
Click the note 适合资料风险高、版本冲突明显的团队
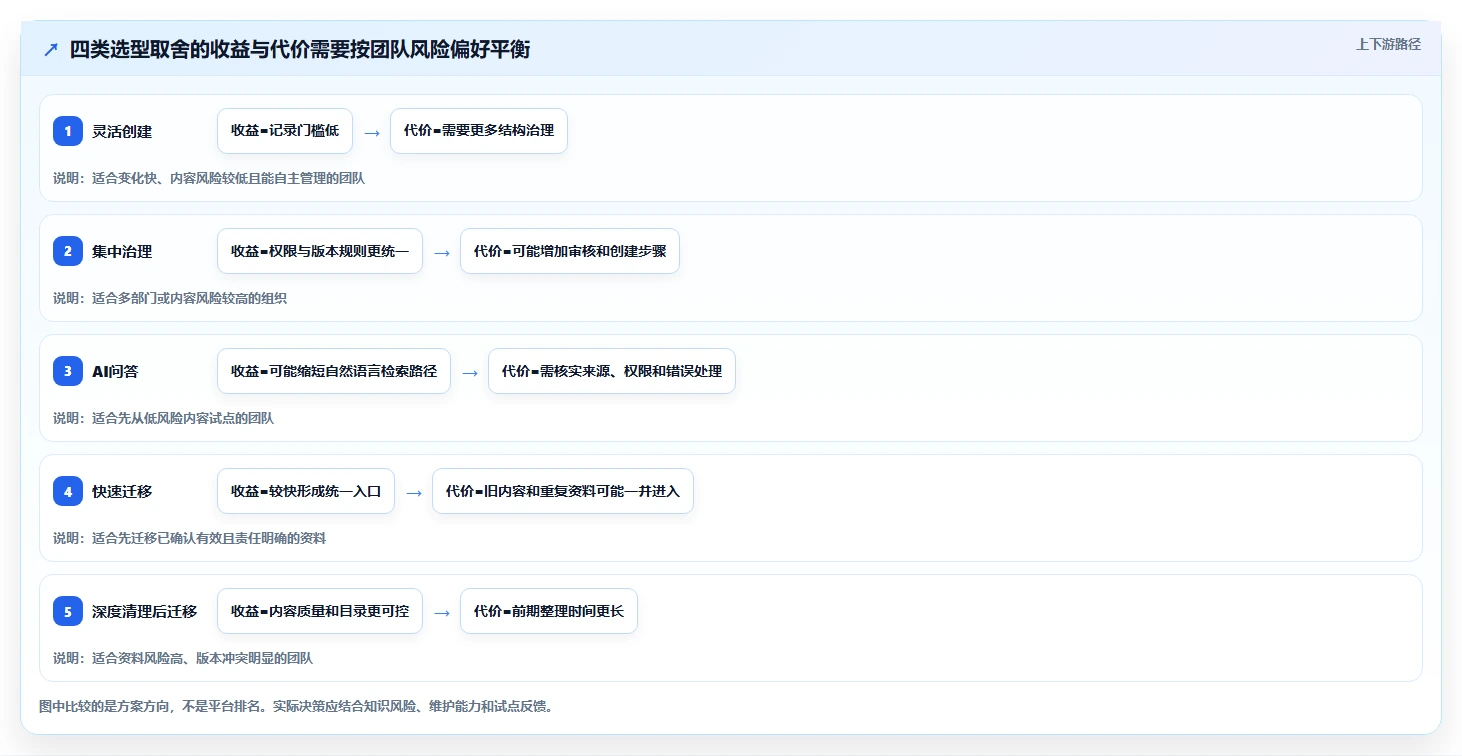183,658
